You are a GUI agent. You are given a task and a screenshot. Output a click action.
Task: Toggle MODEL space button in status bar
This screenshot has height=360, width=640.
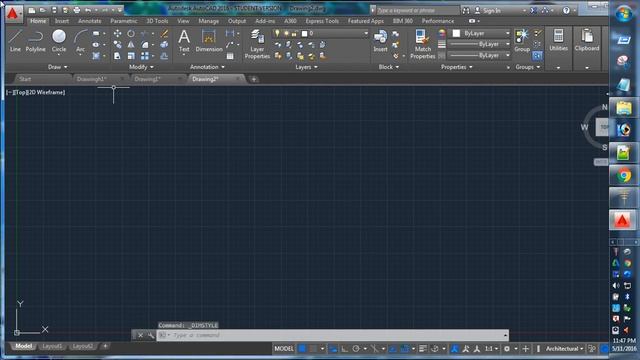[284, 349]
